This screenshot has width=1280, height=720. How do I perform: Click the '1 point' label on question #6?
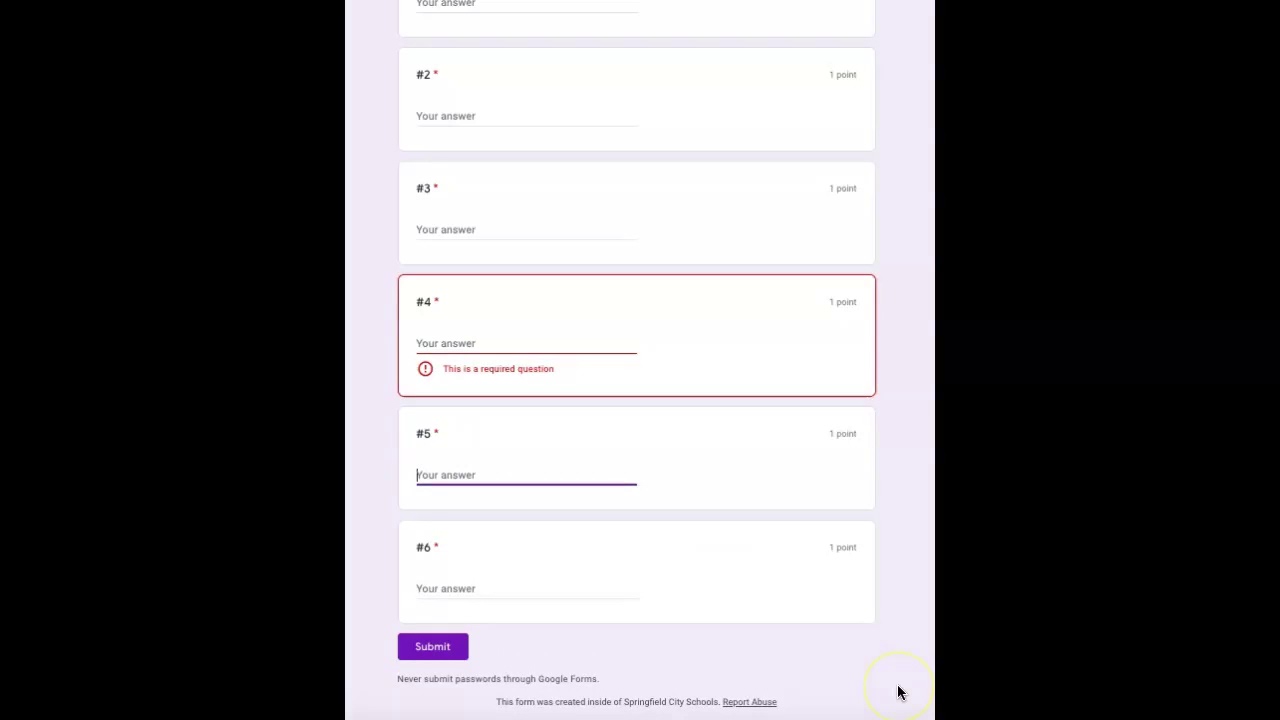842,548
